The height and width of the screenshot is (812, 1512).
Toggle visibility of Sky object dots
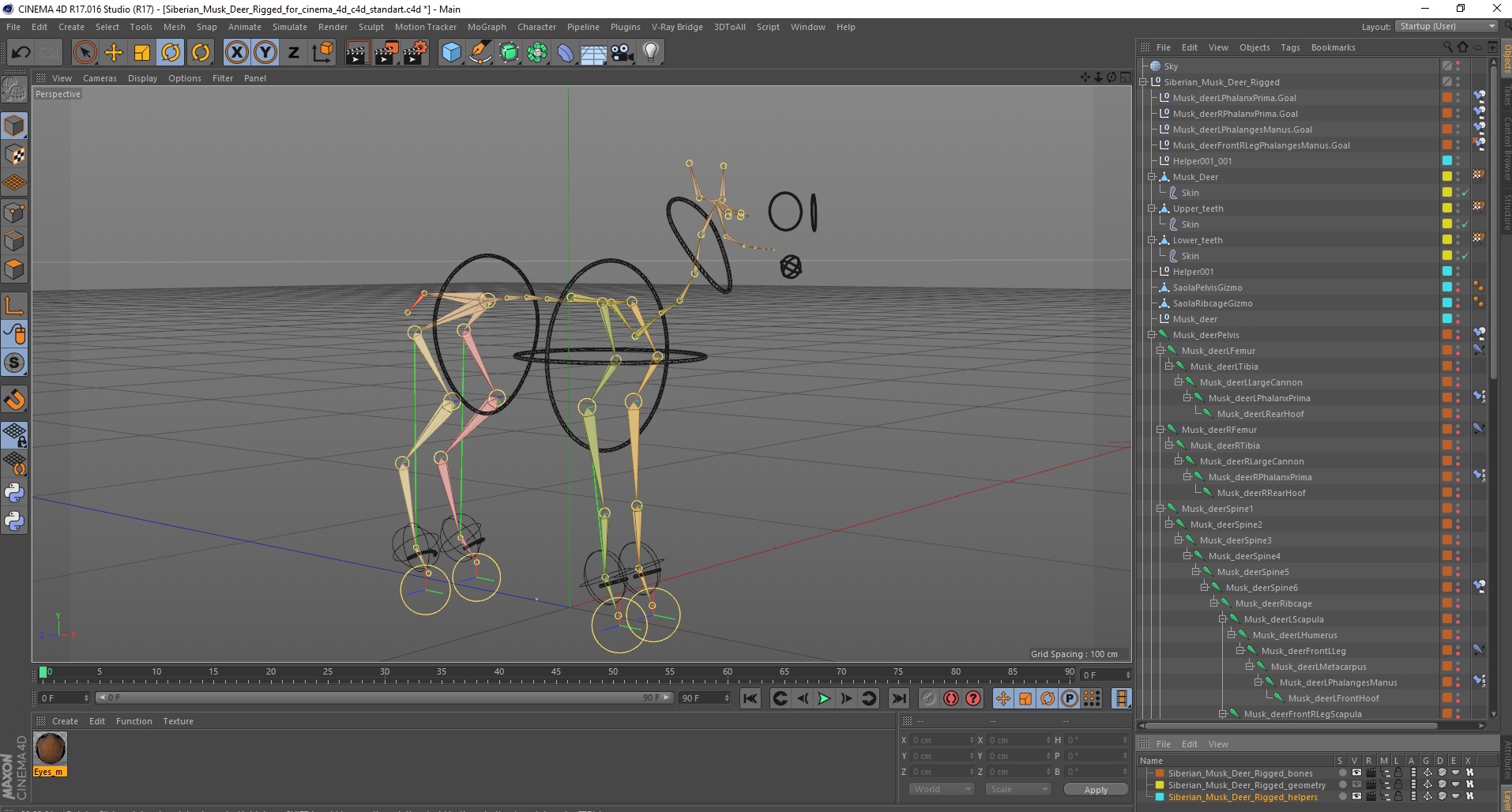point(1458,66)
